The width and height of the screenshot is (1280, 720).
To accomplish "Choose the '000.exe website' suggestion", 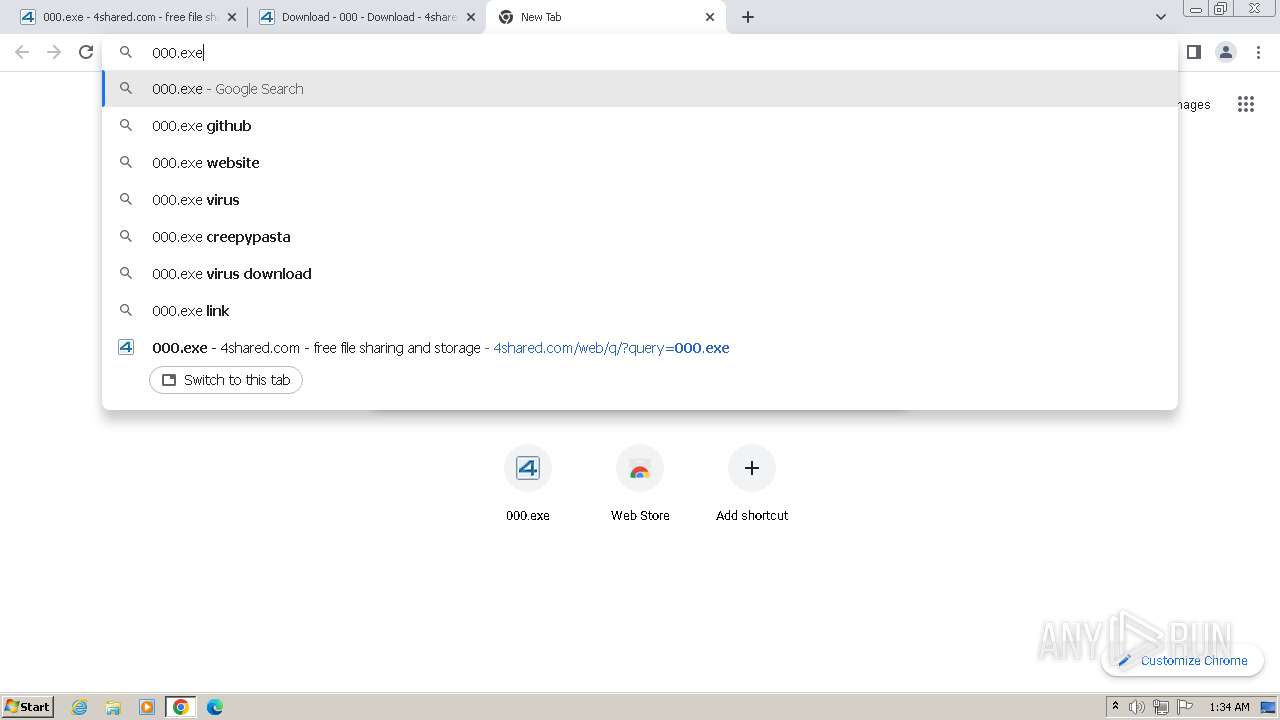I will pos(640,163).
